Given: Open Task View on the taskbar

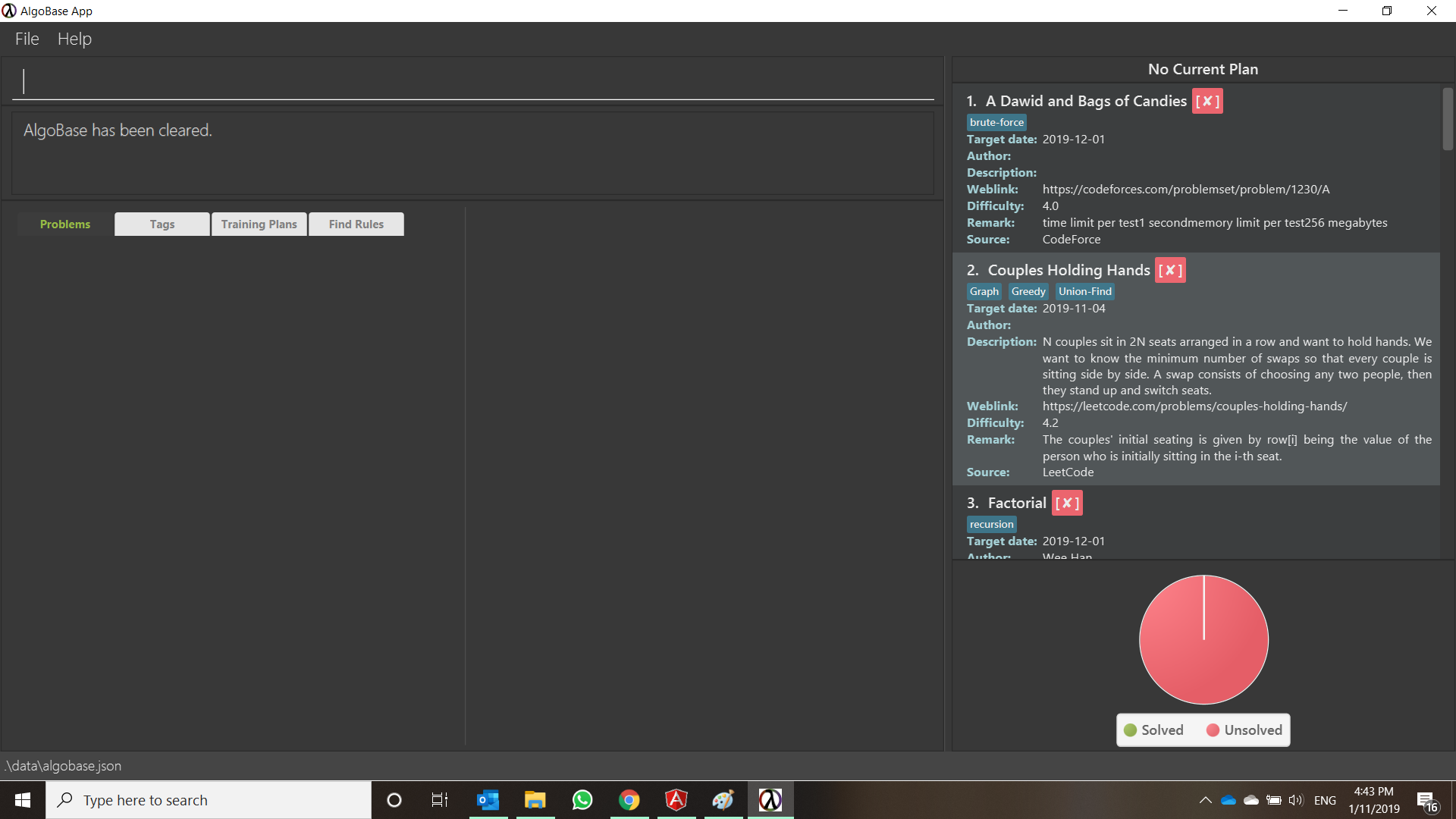Looking at the screenshot, I should 440,800.
